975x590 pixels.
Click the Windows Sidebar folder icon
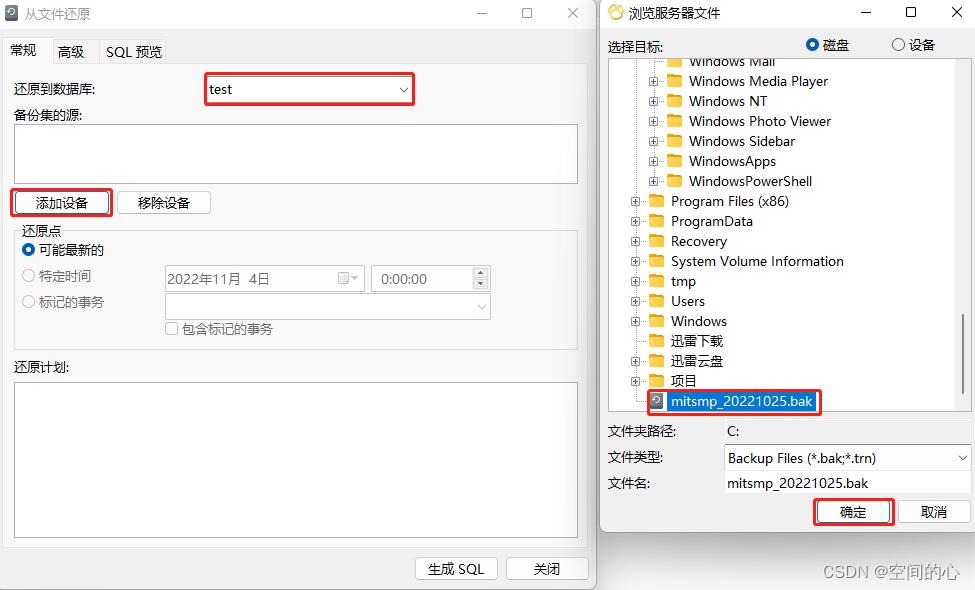click(x=675, y=141)
